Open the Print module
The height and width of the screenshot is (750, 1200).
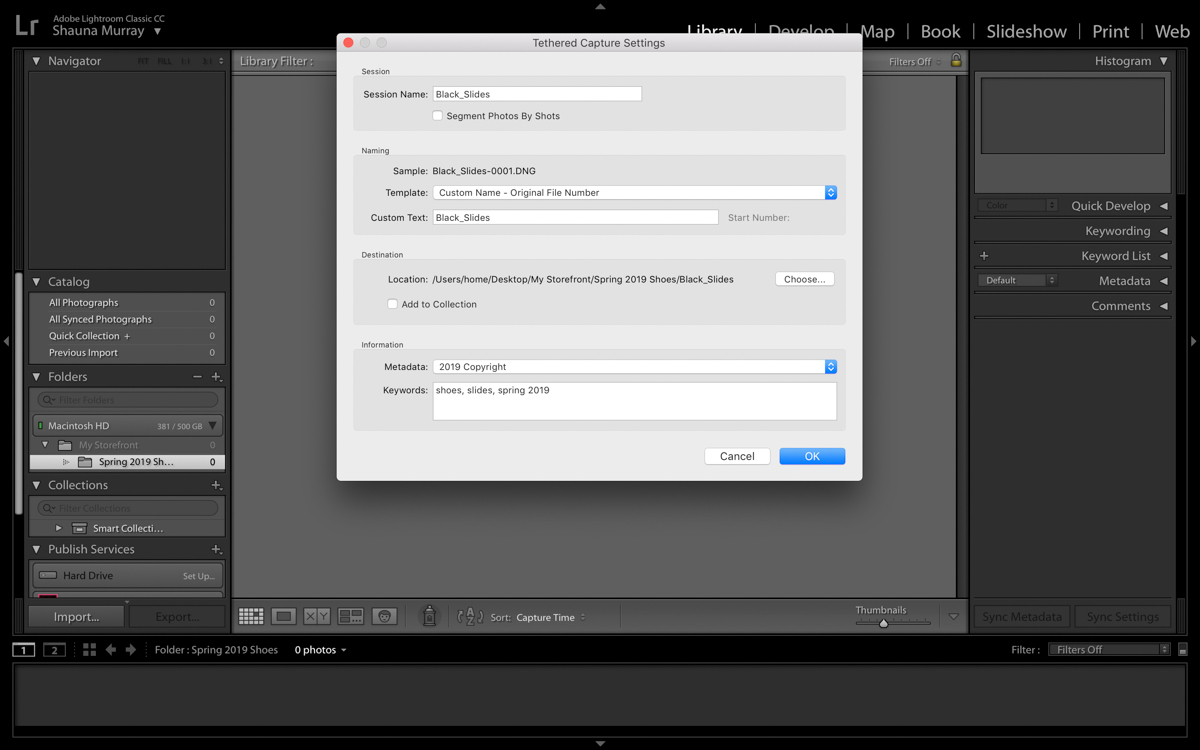1110,31
